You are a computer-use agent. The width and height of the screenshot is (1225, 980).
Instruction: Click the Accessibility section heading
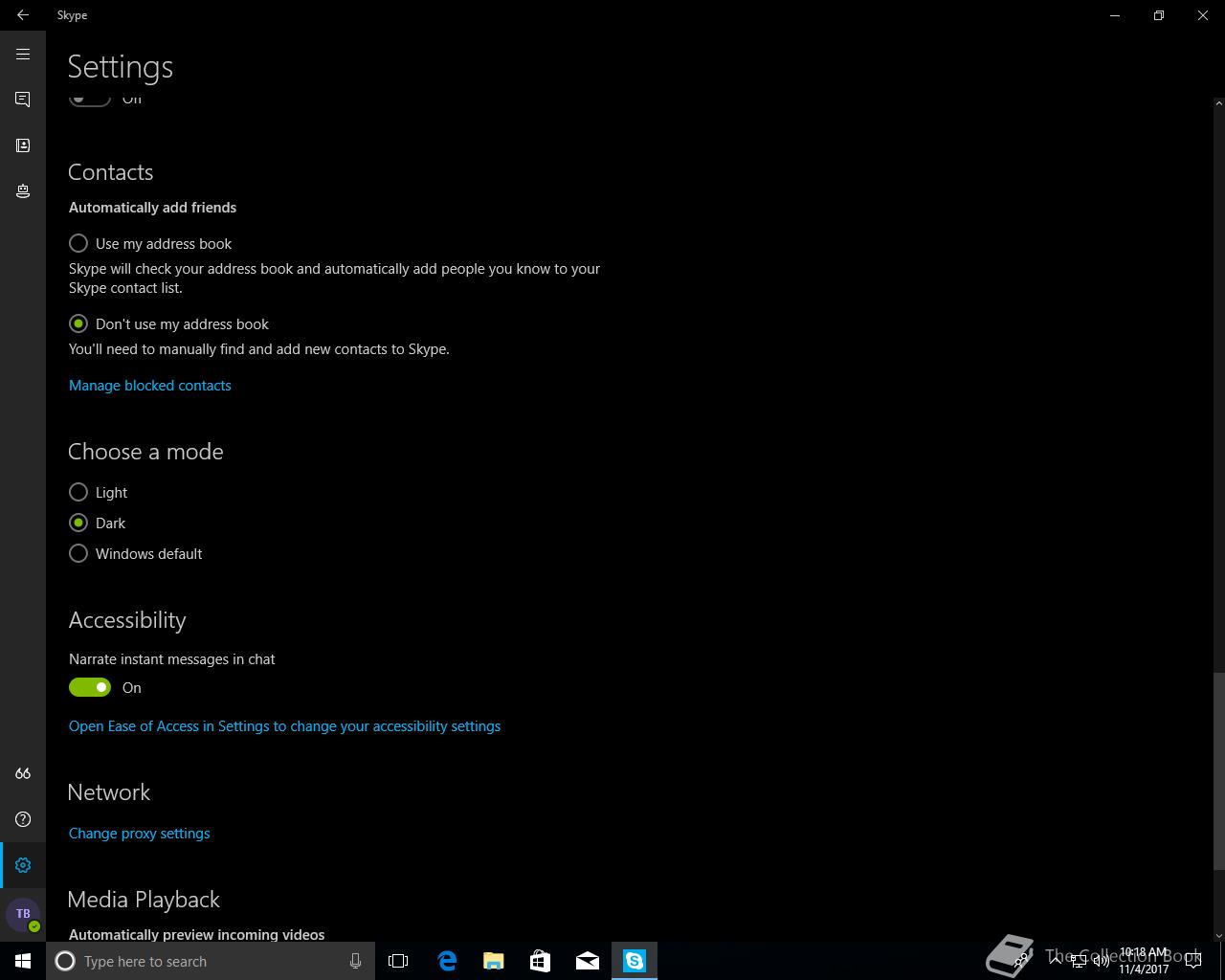(127, 620)
